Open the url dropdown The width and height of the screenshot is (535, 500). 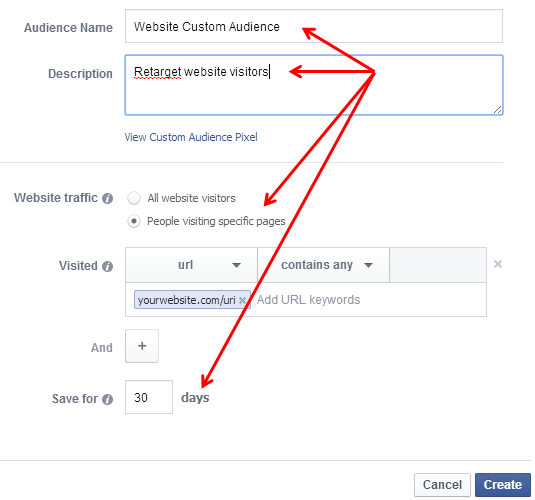(191, 265)
